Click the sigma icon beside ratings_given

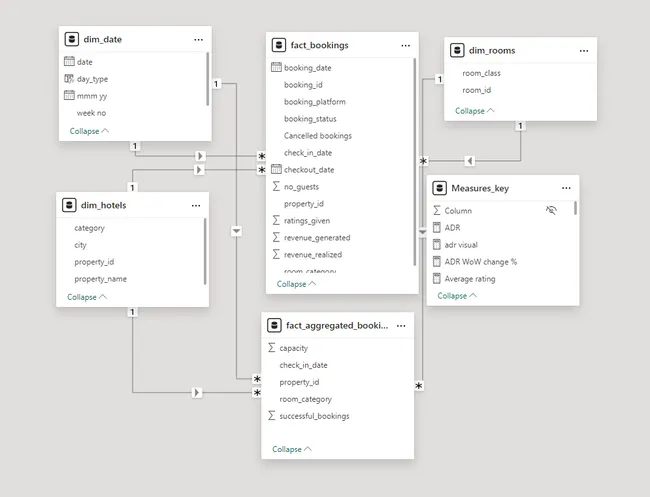pyautogui.click(x=276, y=221)
